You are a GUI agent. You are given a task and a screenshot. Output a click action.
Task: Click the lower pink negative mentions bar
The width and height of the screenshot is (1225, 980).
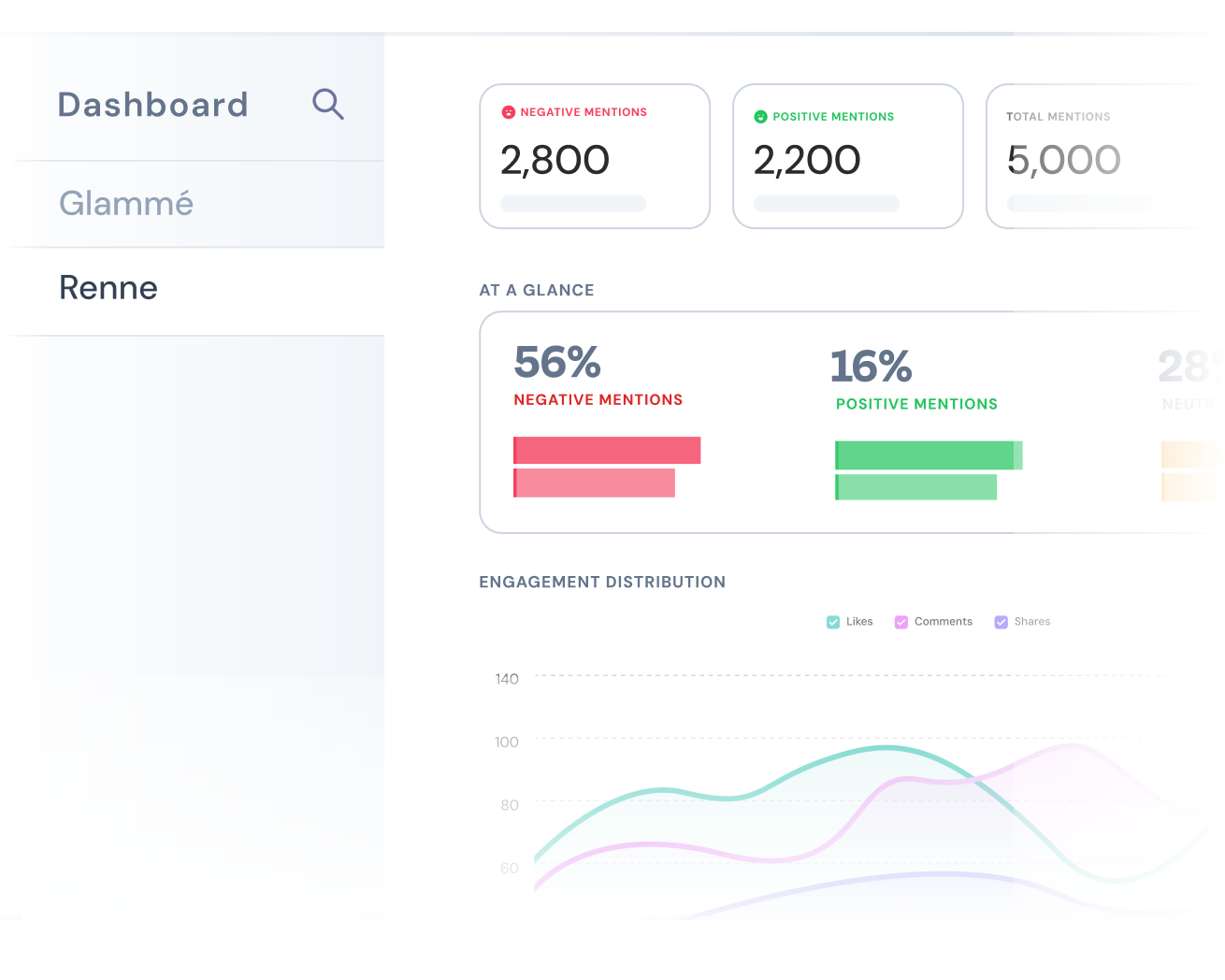[x=594, y=483]
